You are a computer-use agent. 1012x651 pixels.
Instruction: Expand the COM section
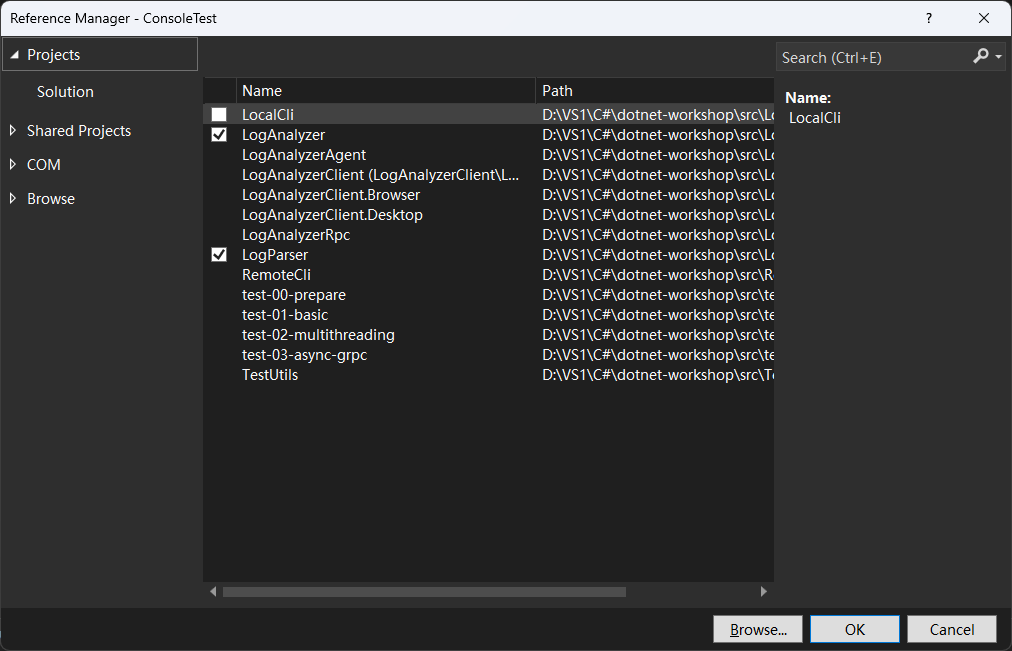click(13, 165)
